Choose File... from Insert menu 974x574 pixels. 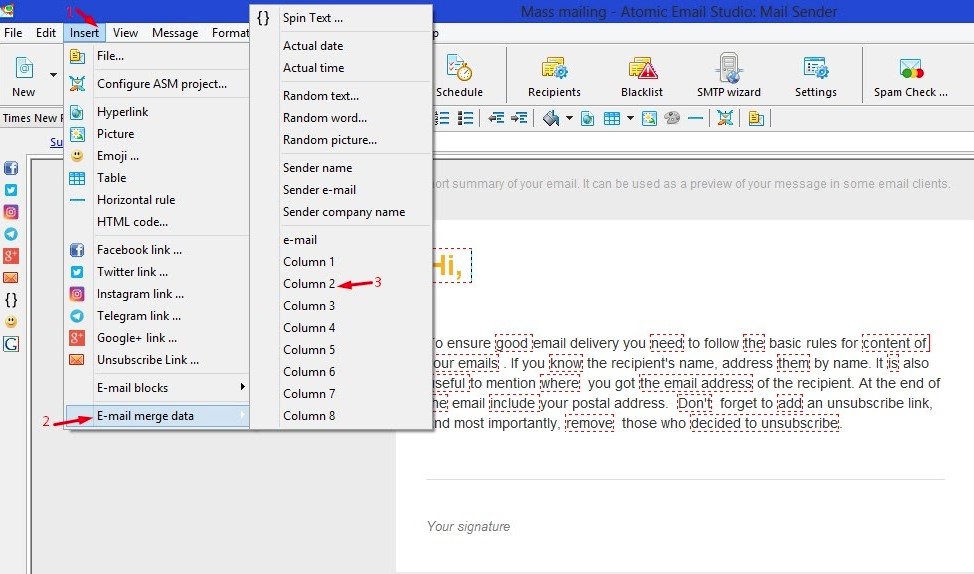(x=158, y=56)
